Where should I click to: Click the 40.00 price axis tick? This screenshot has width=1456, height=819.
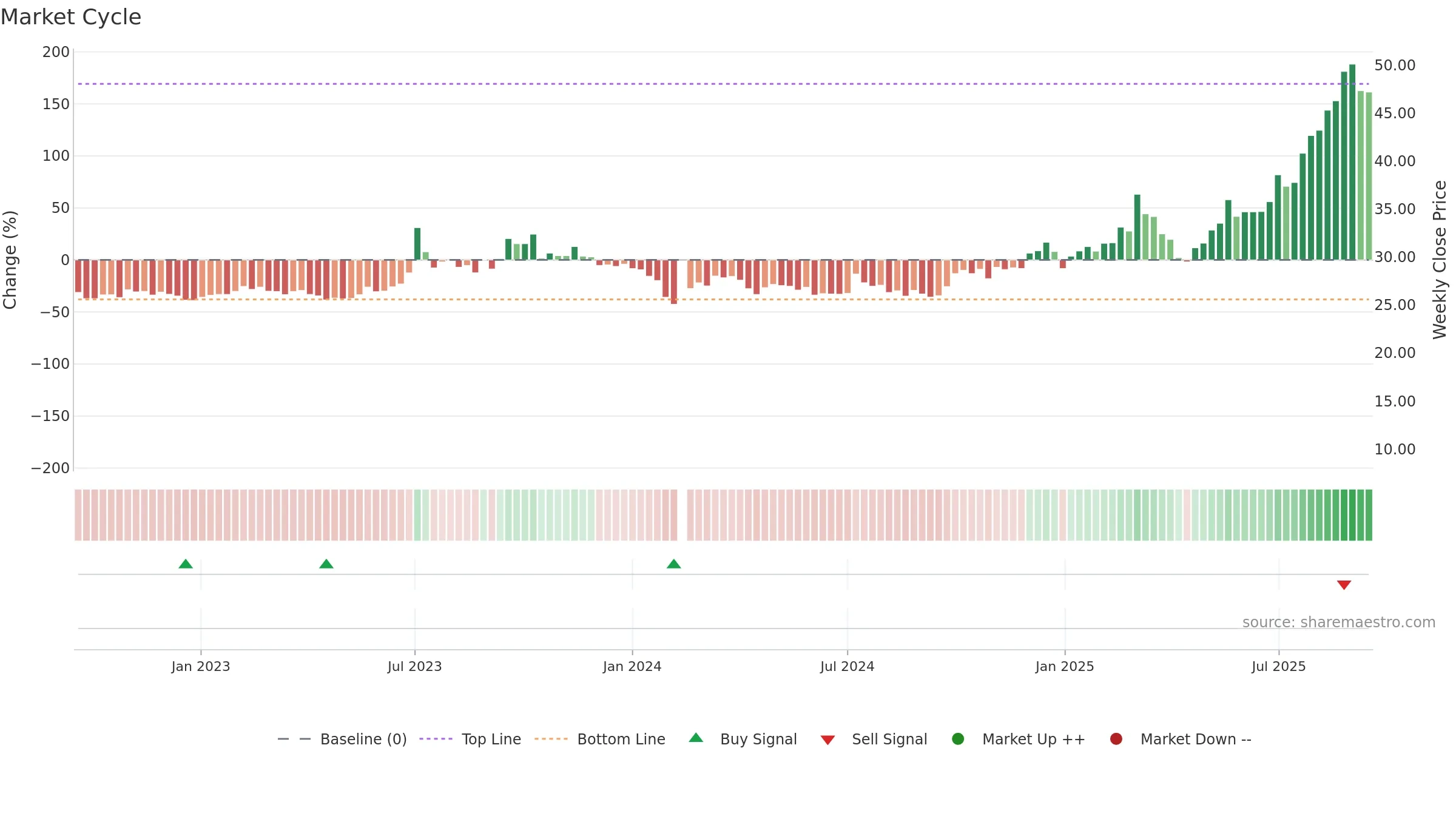(x=1395, y=161)
